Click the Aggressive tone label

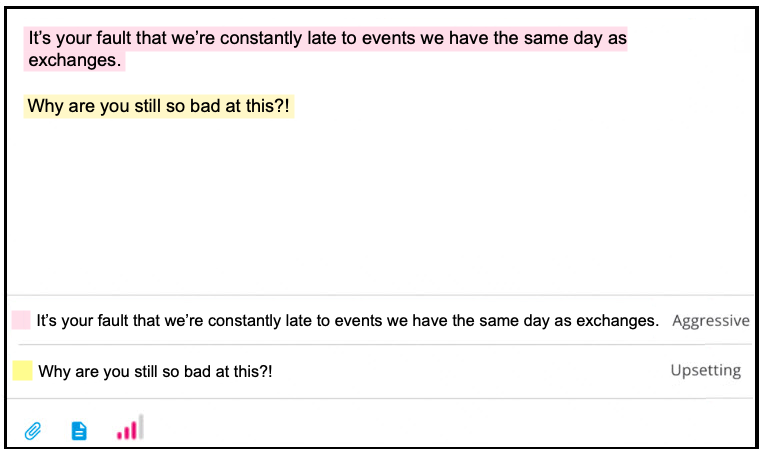[x=711, y=320]
